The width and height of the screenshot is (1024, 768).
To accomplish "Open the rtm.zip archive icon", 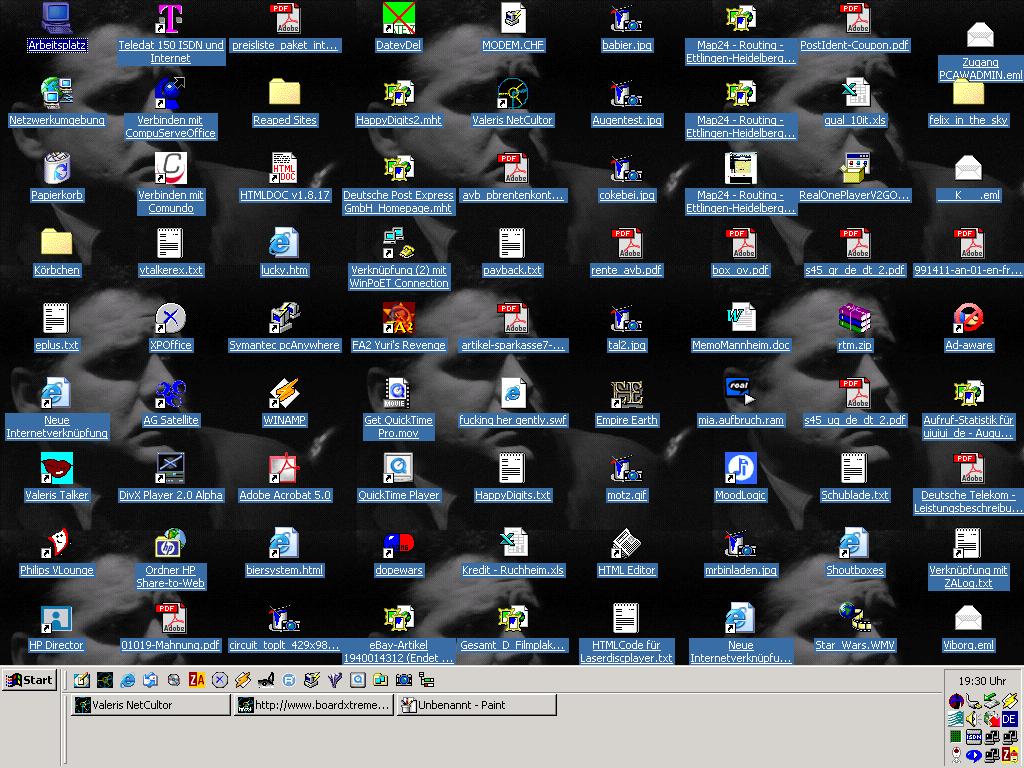I will click(854, 319).
